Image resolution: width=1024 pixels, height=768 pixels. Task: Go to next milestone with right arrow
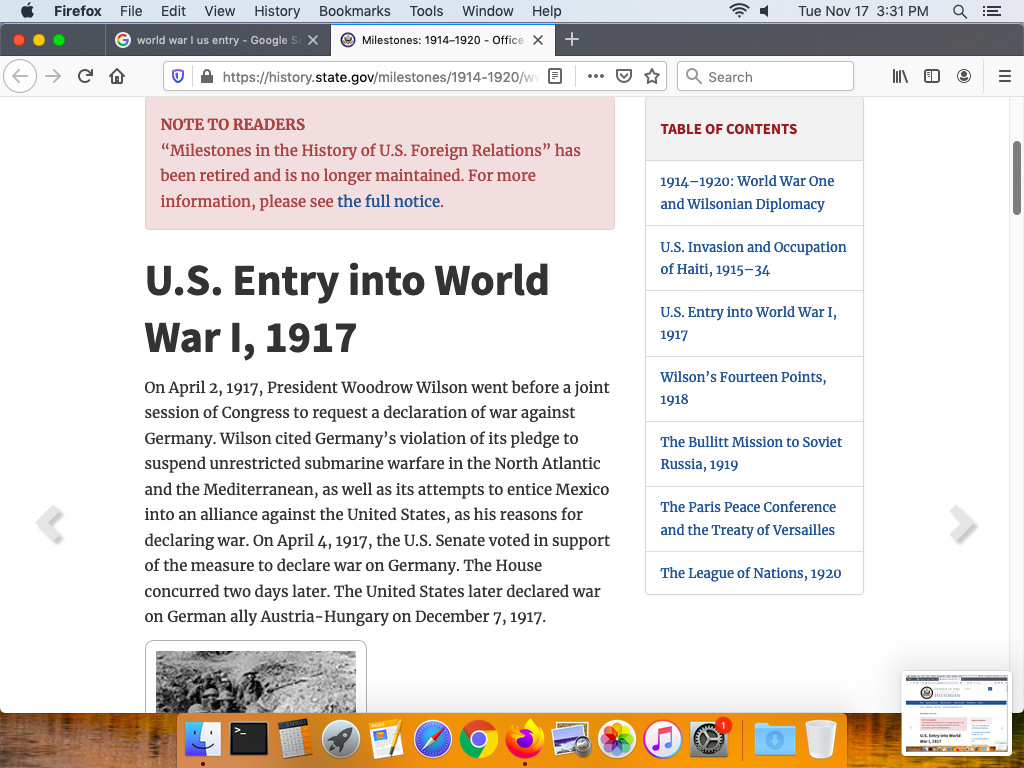962,524
